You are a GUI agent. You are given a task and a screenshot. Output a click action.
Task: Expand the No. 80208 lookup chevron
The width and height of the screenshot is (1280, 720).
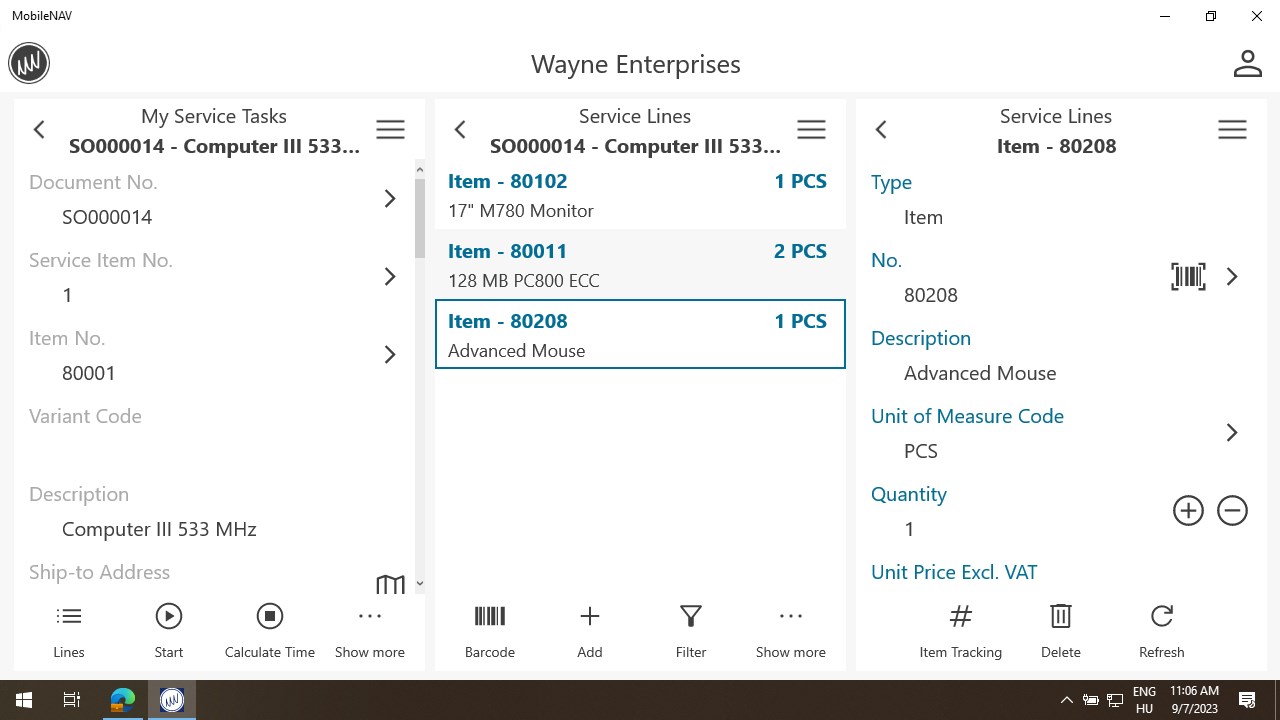(x=1232, y=277)
